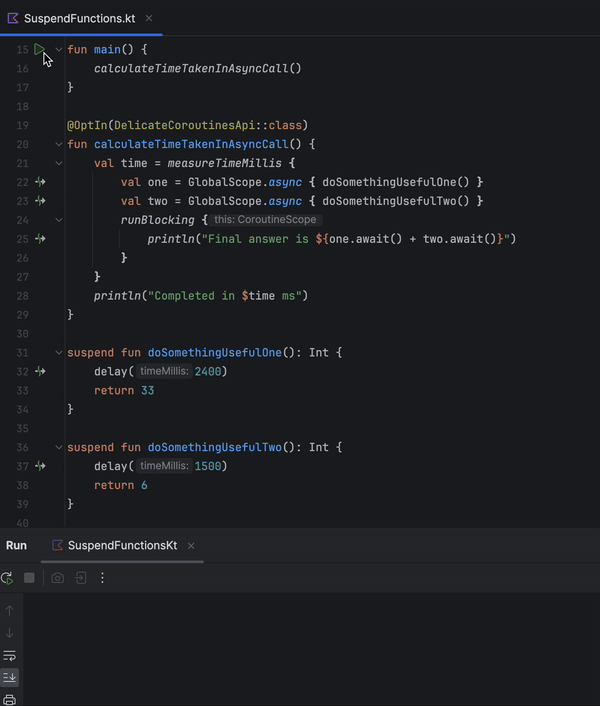Screen dimensions: 600x706
Task: Close the SuspendFunctions.kt editor tab
Action: click(x=148, y=18)
